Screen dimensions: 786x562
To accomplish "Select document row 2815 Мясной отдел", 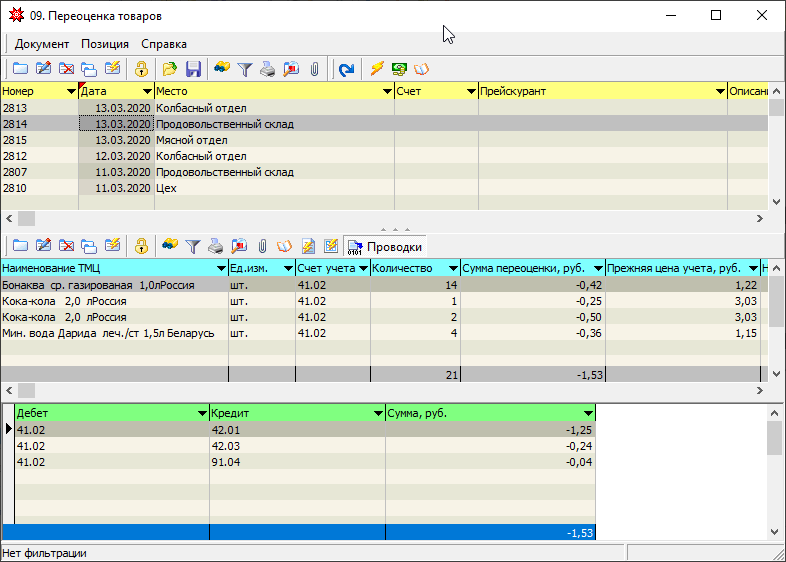I will [200, 140].
